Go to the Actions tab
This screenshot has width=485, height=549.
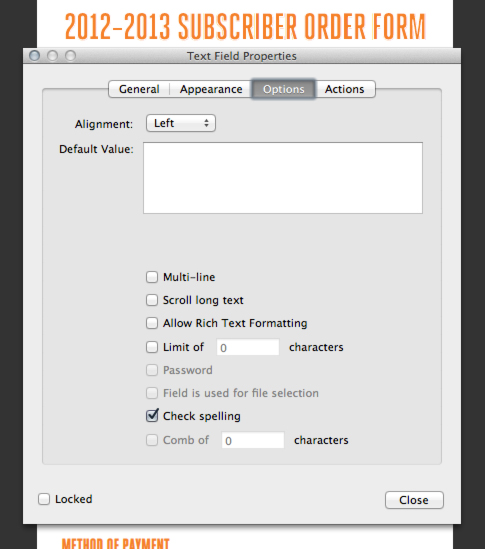[345, 89]
